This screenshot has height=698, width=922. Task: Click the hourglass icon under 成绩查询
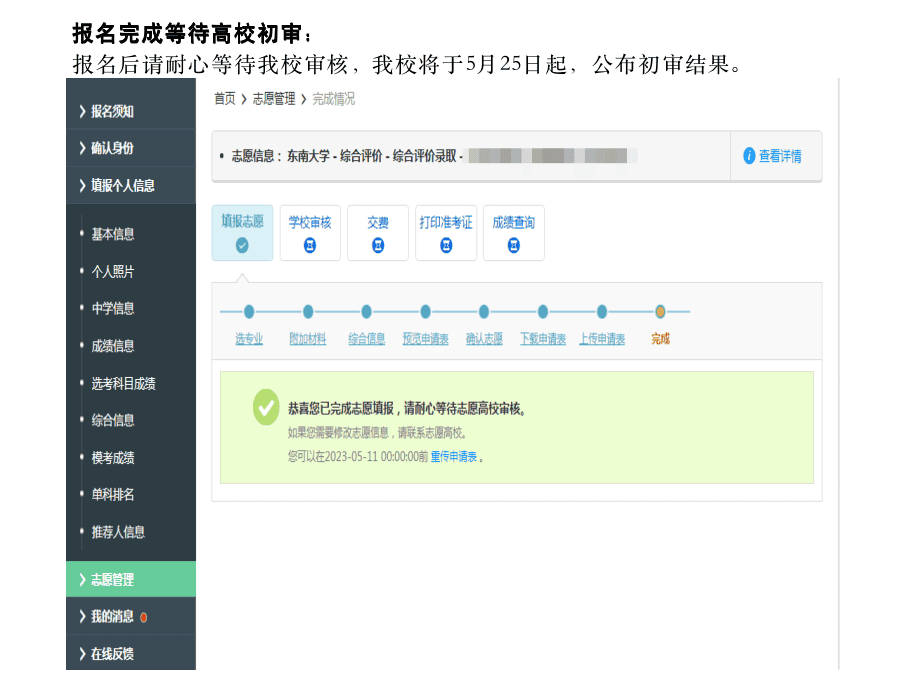(x=514, y=246)
